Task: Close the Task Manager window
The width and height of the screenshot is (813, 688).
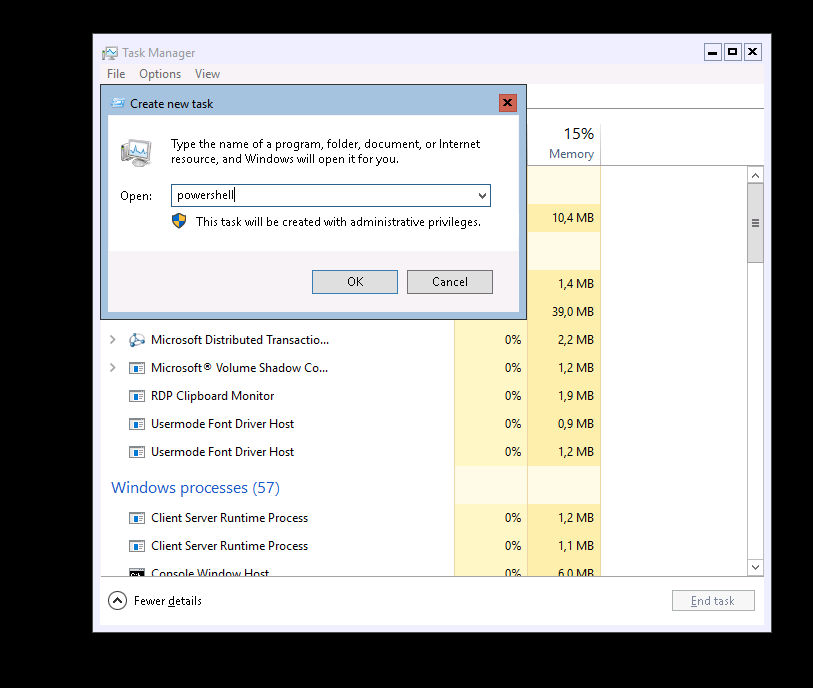Action: tap(752, 52)
